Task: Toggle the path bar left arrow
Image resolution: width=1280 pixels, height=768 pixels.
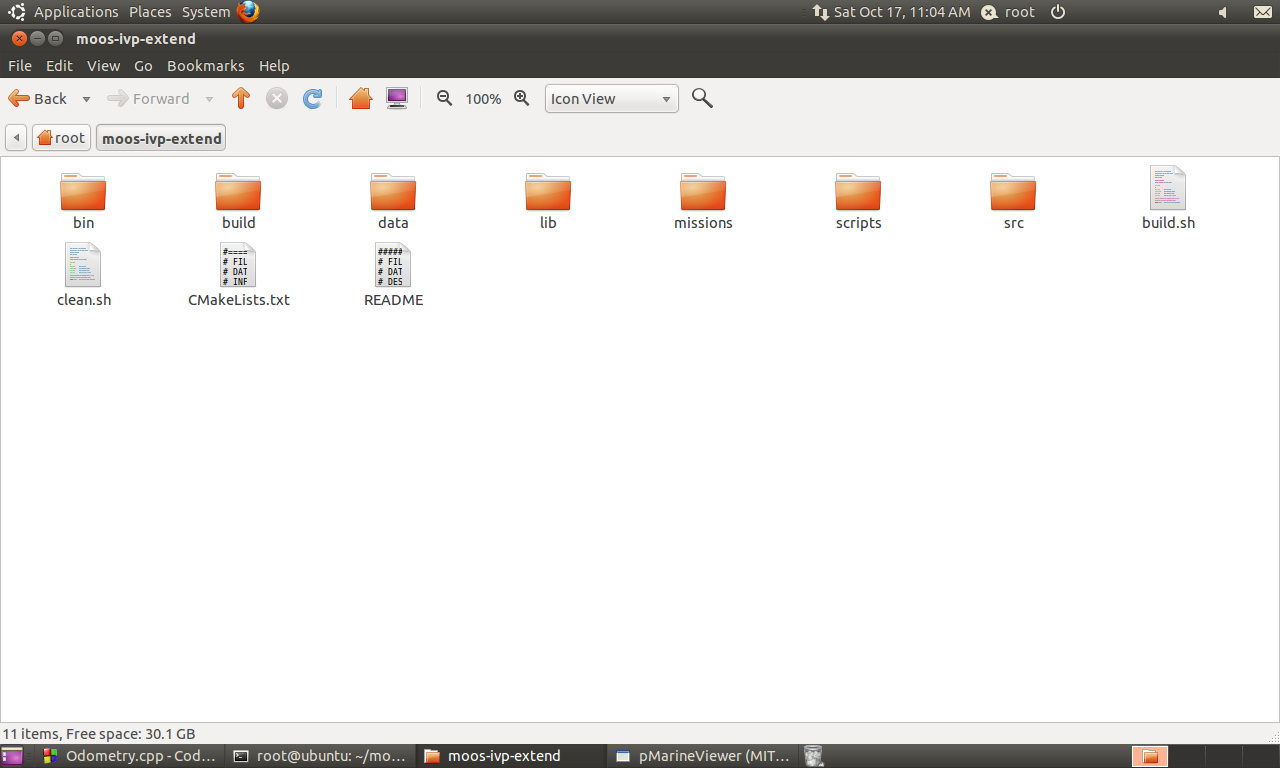Action: pos(16,138)
